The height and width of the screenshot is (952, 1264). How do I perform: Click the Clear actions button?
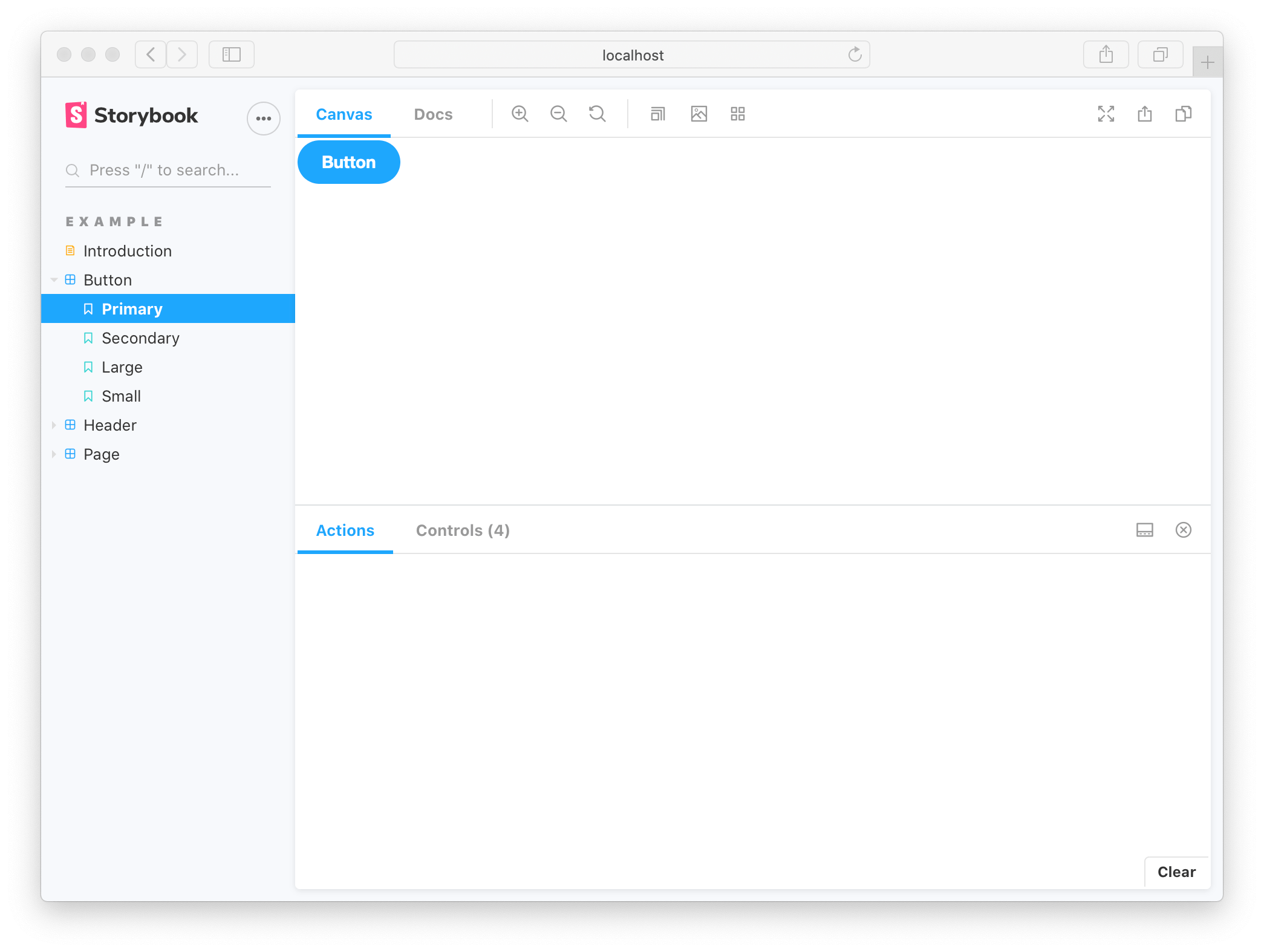coord(1175,871)
